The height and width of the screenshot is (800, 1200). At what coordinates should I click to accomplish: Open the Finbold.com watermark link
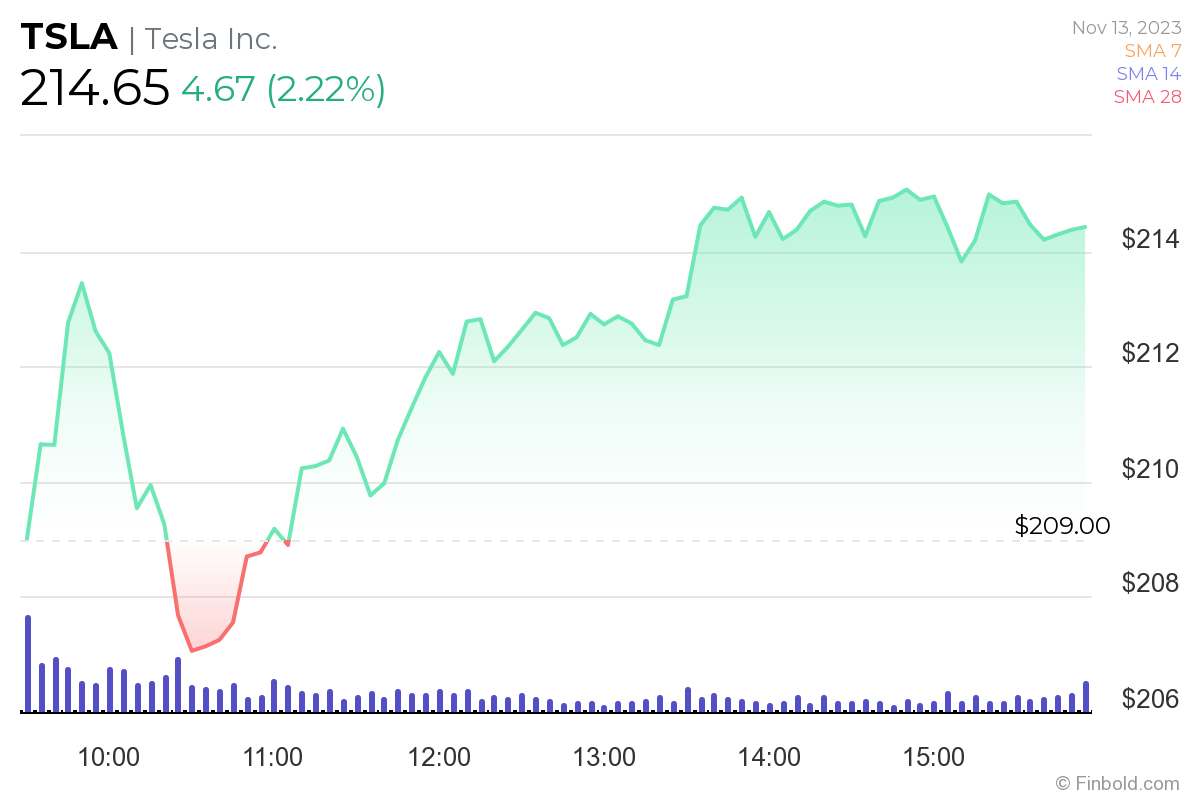click(1127, 783)
